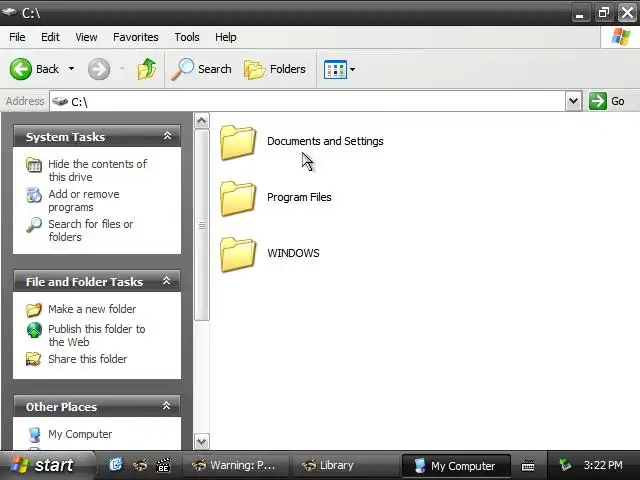Click the My Computer taskbar button
This screenshot has height=480, width=640.
click(x=456, y=466)
